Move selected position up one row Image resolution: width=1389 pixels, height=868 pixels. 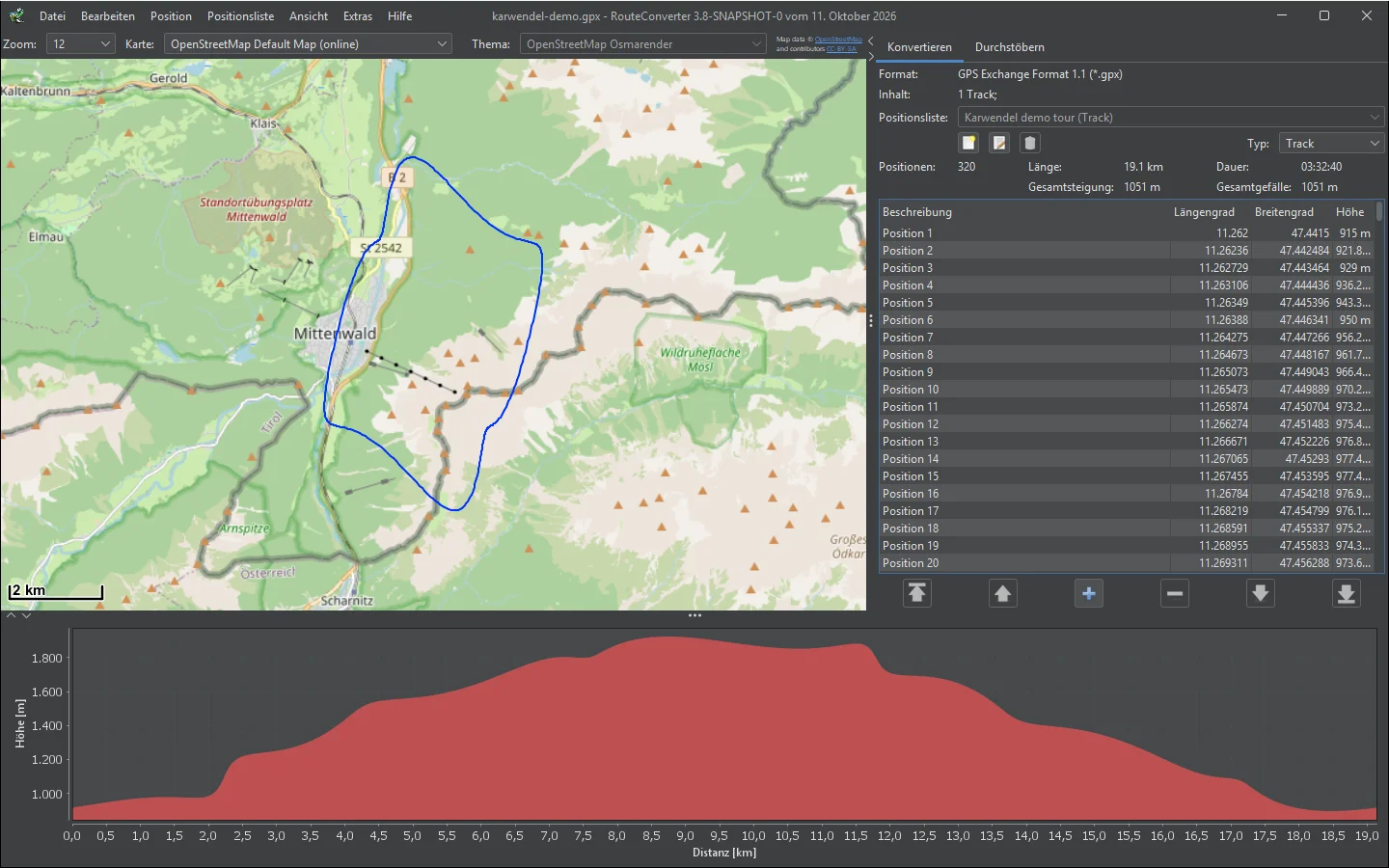pos(1003,593)
